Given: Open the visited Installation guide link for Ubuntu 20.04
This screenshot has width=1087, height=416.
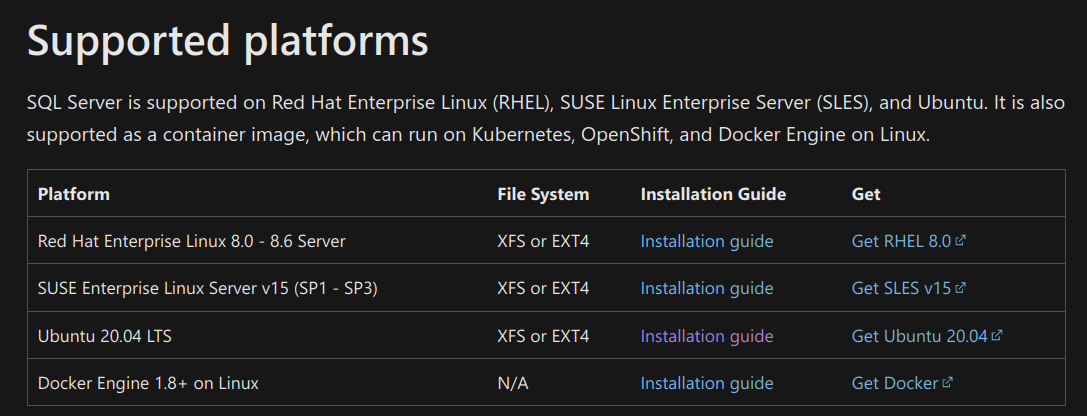Looking at the screenshot, I should pyautogui.click(x=706, y=336).
